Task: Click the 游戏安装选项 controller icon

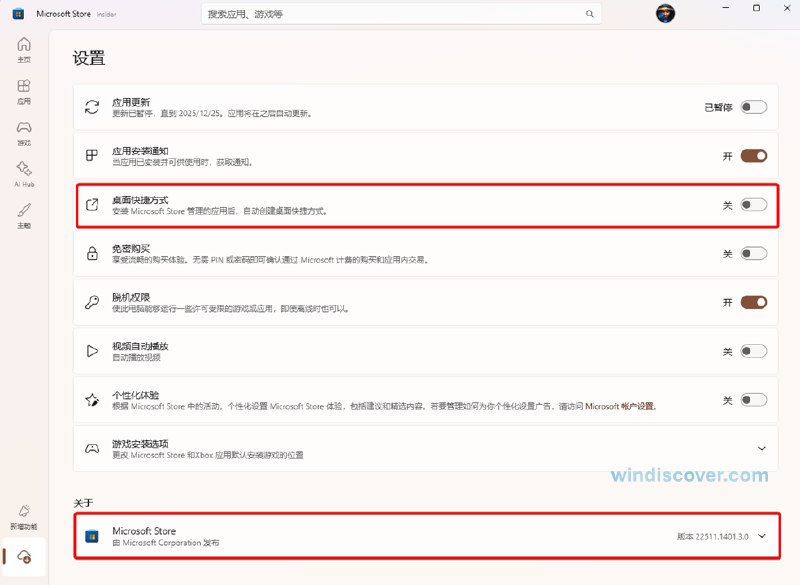Action: (x=92, y=449)
